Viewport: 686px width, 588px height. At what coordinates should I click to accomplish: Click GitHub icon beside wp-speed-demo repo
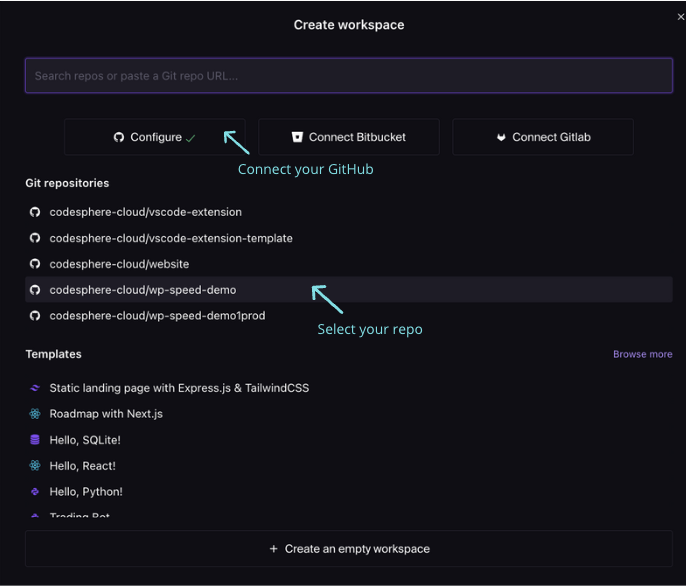[x=35, y=290]
